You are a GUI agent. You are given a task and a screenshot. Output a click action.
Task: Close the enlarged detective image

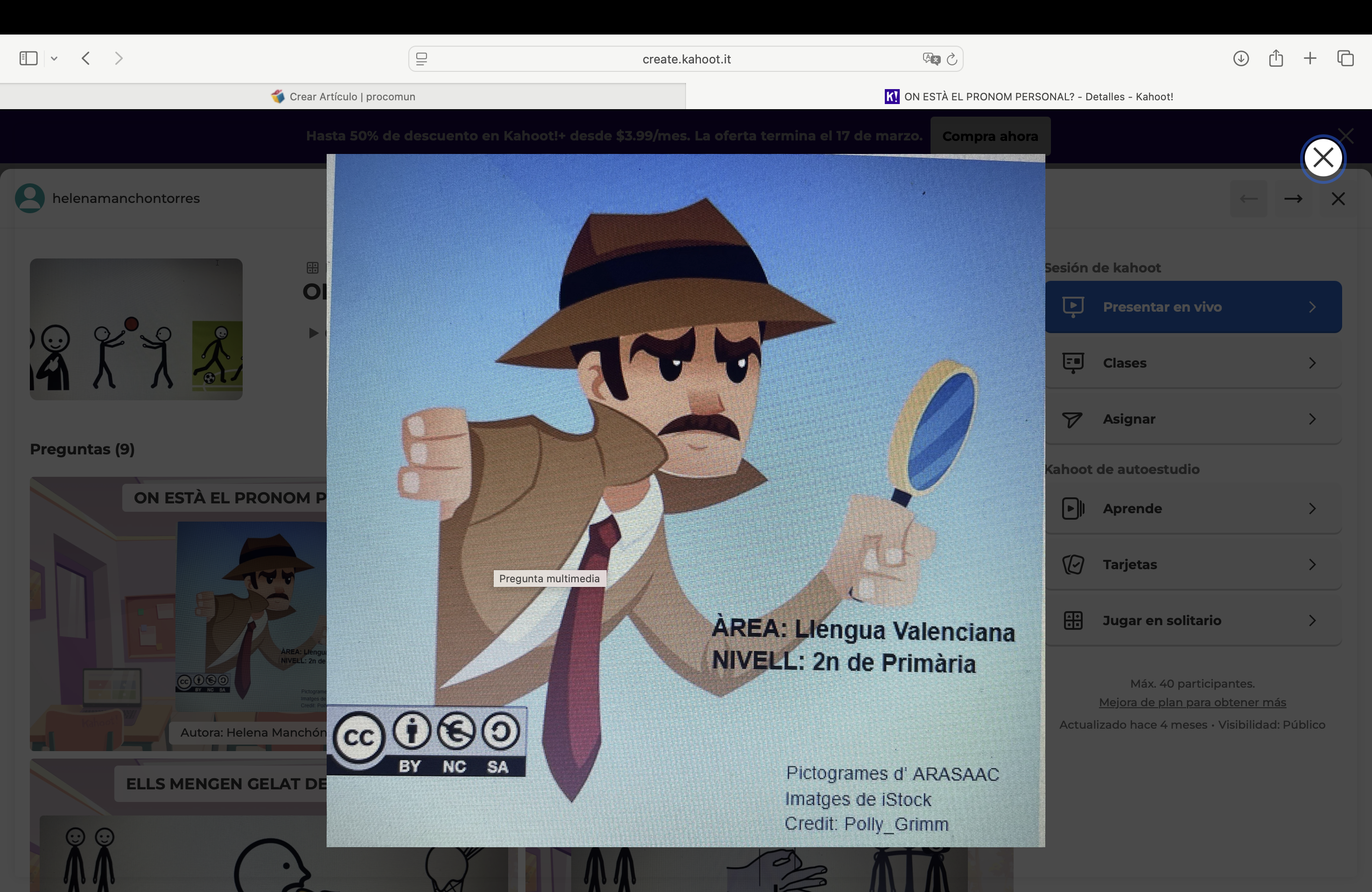[x=1323, y=158]
